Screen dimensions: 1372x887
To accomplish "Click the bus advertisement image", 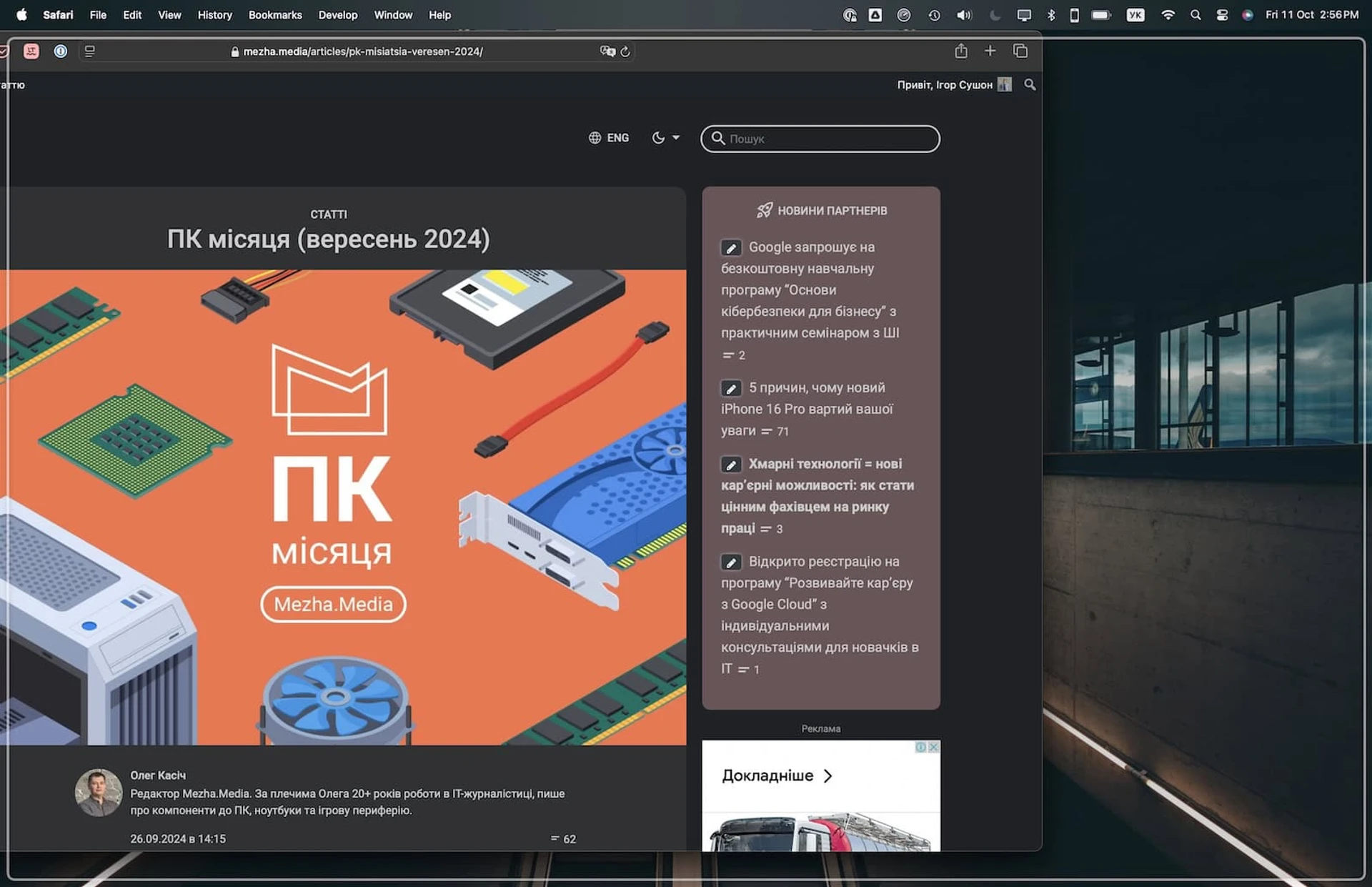I will tap(820, 833).
